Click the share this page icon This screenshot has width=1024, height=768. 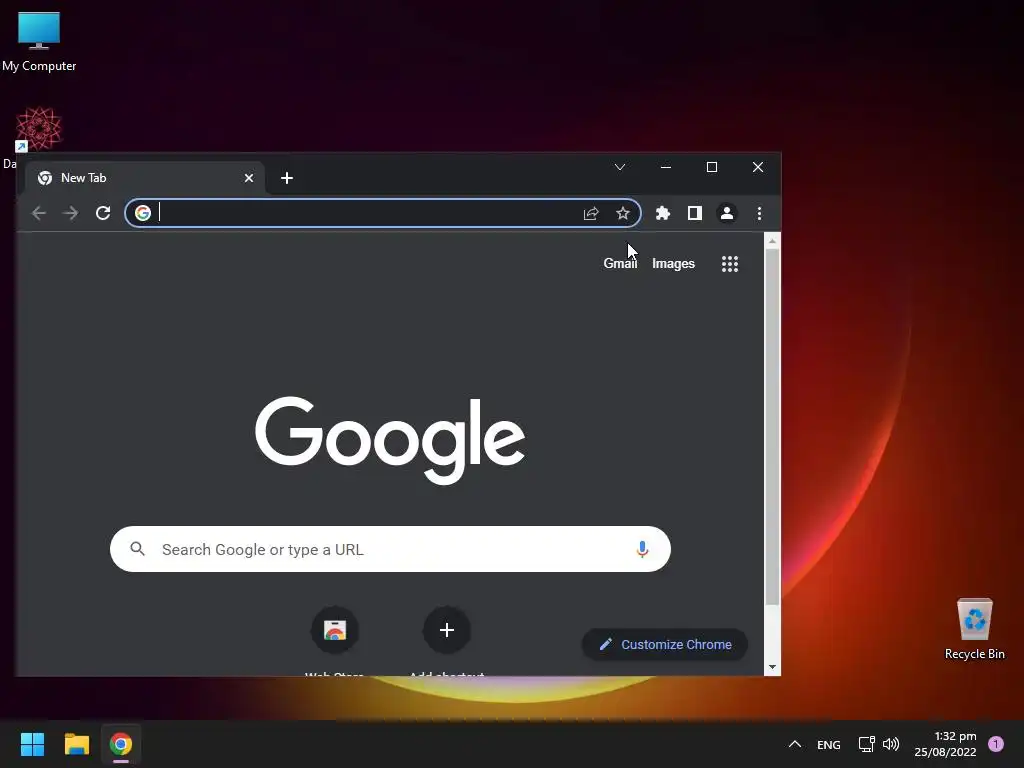coord(591,214)
